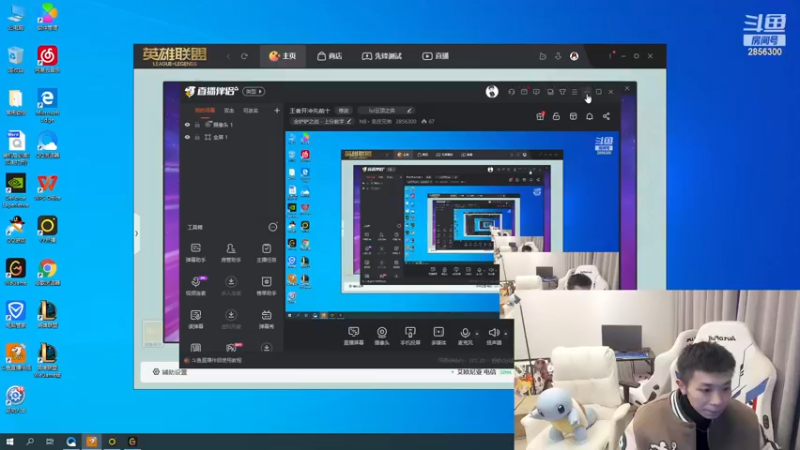Click the streamer avatar in the companion title bar
The height and width of the screenshot is (450, 800).
click(x=492, y=91)
